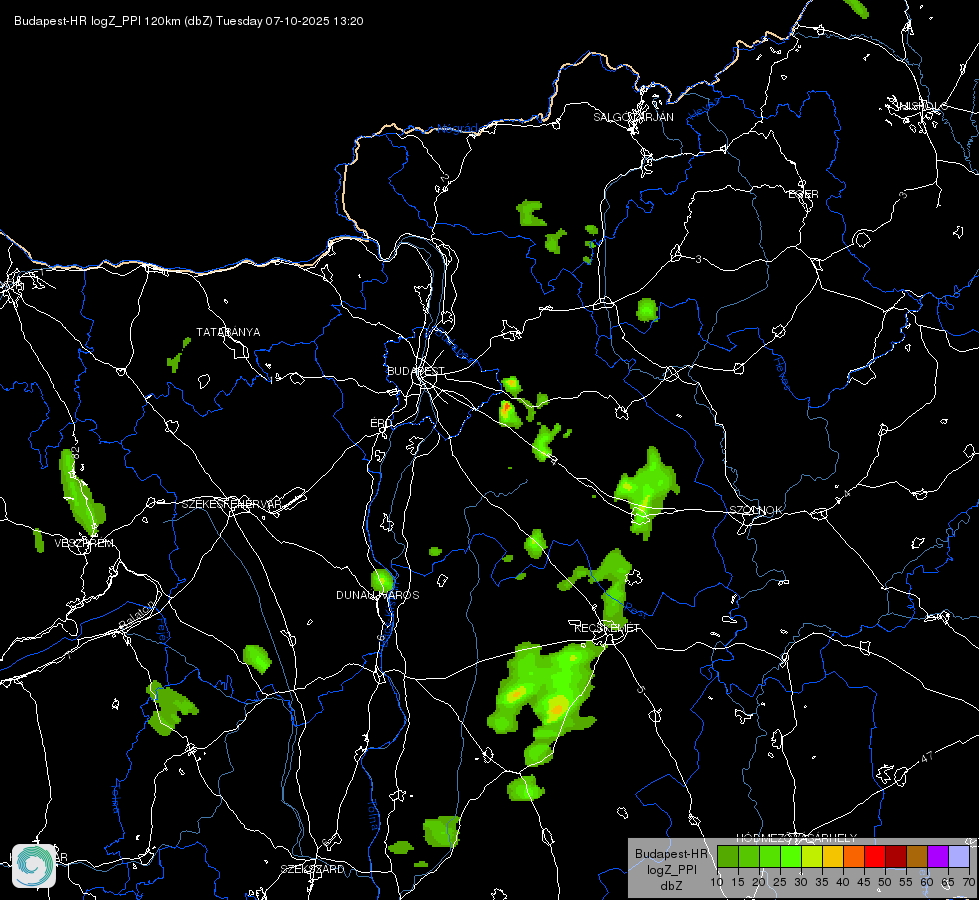Click the BUDAPEST city label

click(x=416, y=371)
